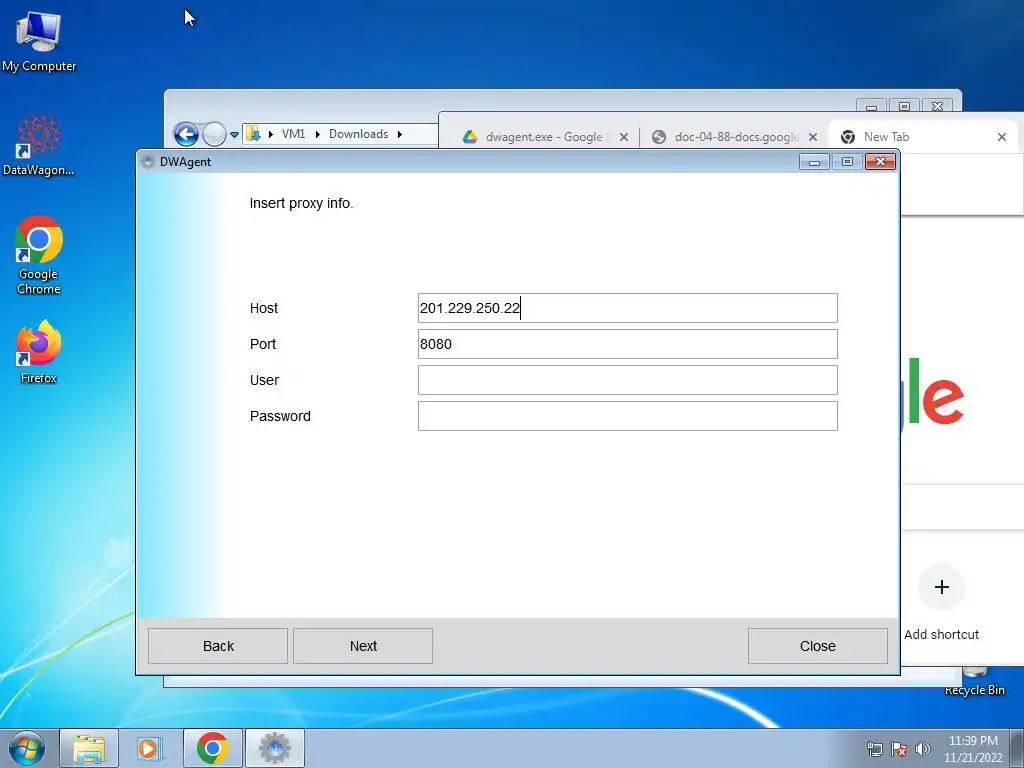The width and height of the screenshot is (1024, 768).
Task: Select the DWAgent gear icon in the taskbar
Action: (275, 748)
